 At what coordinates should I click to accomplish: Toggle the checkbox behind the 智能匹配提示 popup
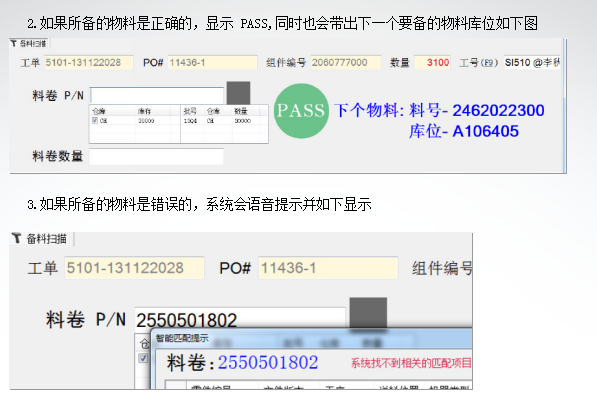(143, 358)
